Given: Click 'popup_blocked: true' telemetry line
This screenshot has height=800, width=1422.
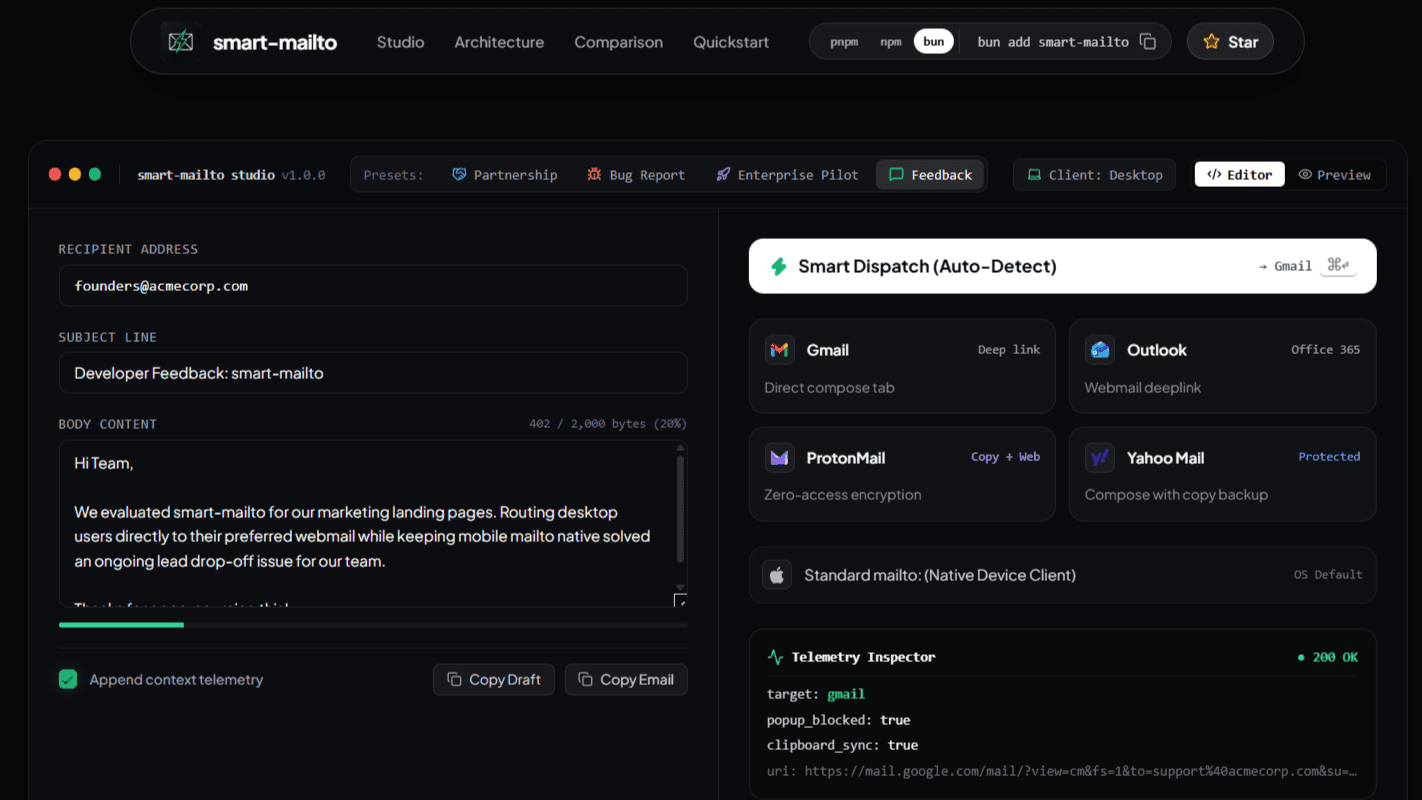Looking at the screenshot, I should click(838, 720).
